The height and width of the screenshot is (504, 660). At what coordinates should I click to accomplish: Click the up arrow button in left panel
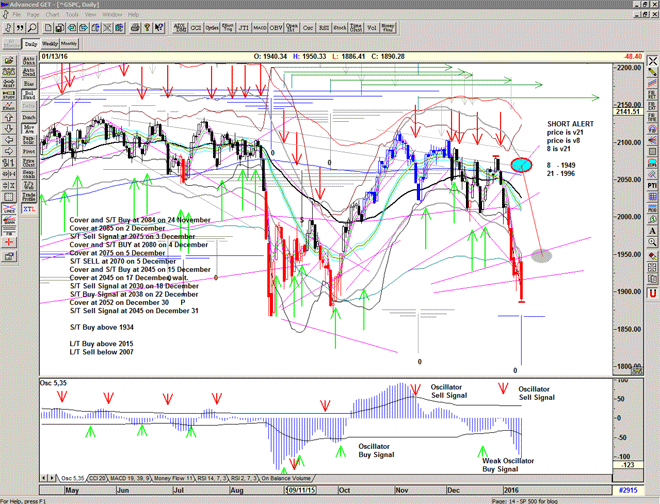click(x=8, y=116)
